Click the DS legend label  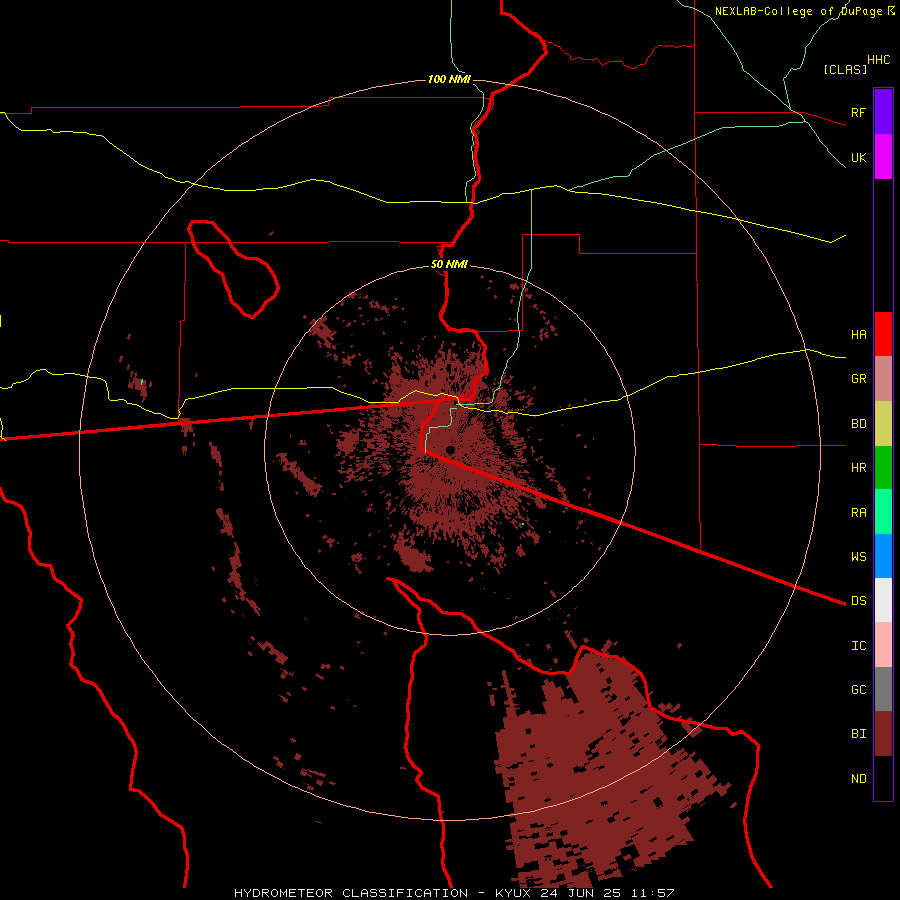[x=858, y=600]
